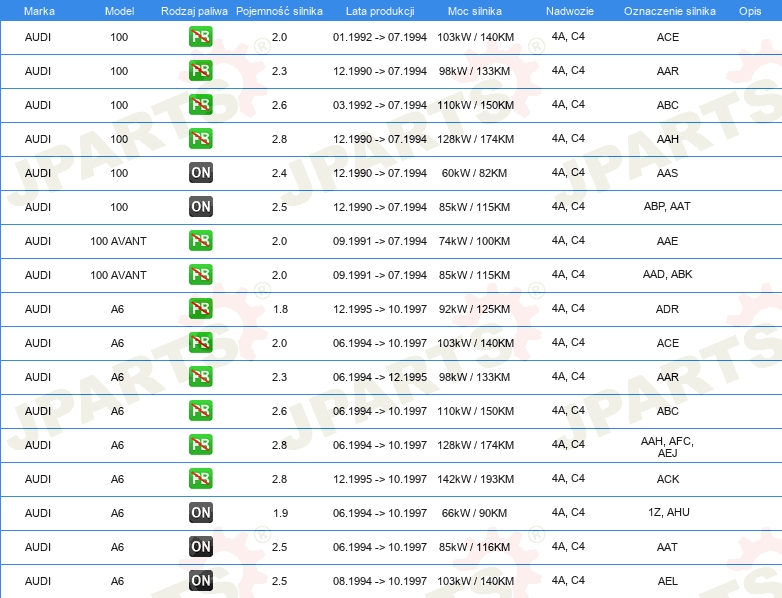
Task: Click diesel ON icon in AAS row
Action: pos(201,173)
